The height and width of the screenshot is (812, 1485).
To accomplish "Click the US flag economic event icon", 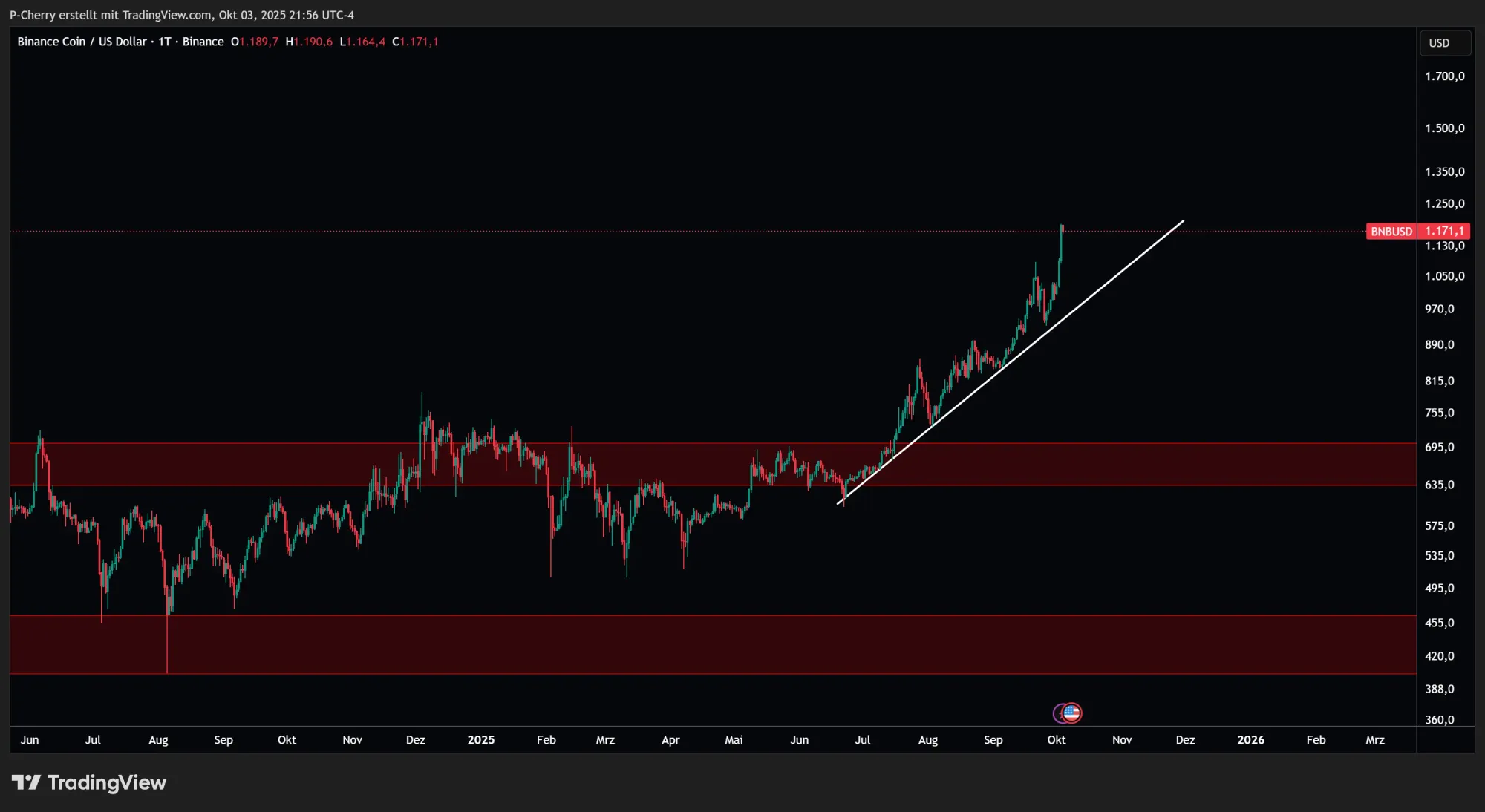I will (x=1072, y=713).
